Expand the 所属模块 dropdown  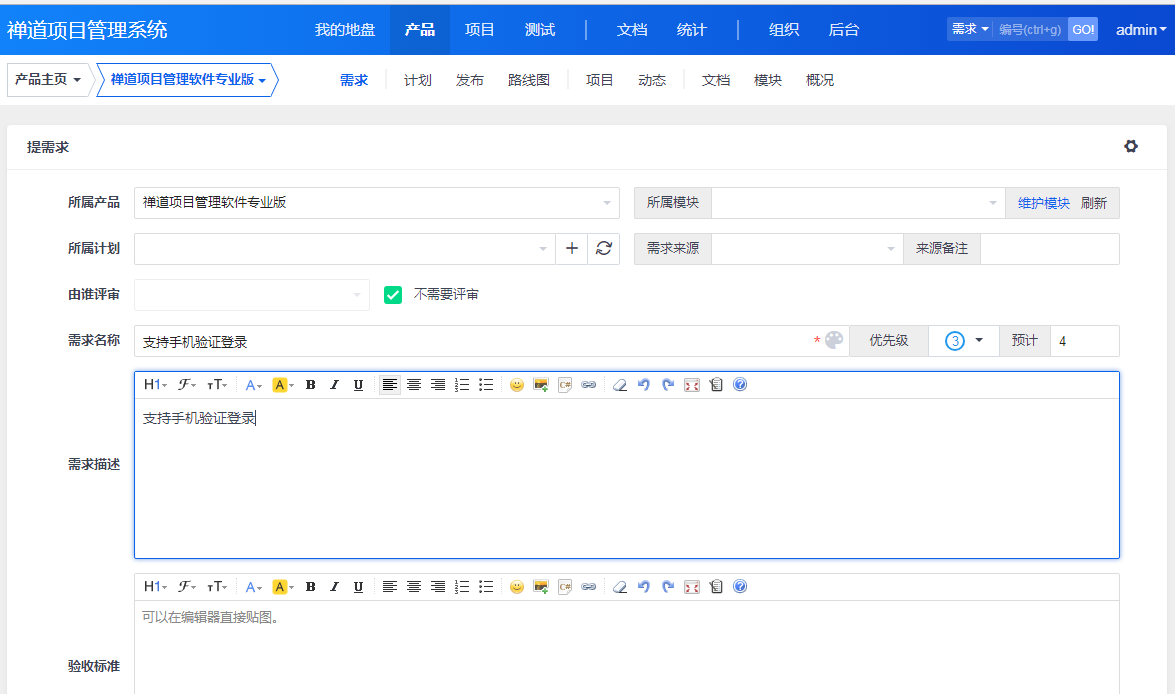[857, 203]
